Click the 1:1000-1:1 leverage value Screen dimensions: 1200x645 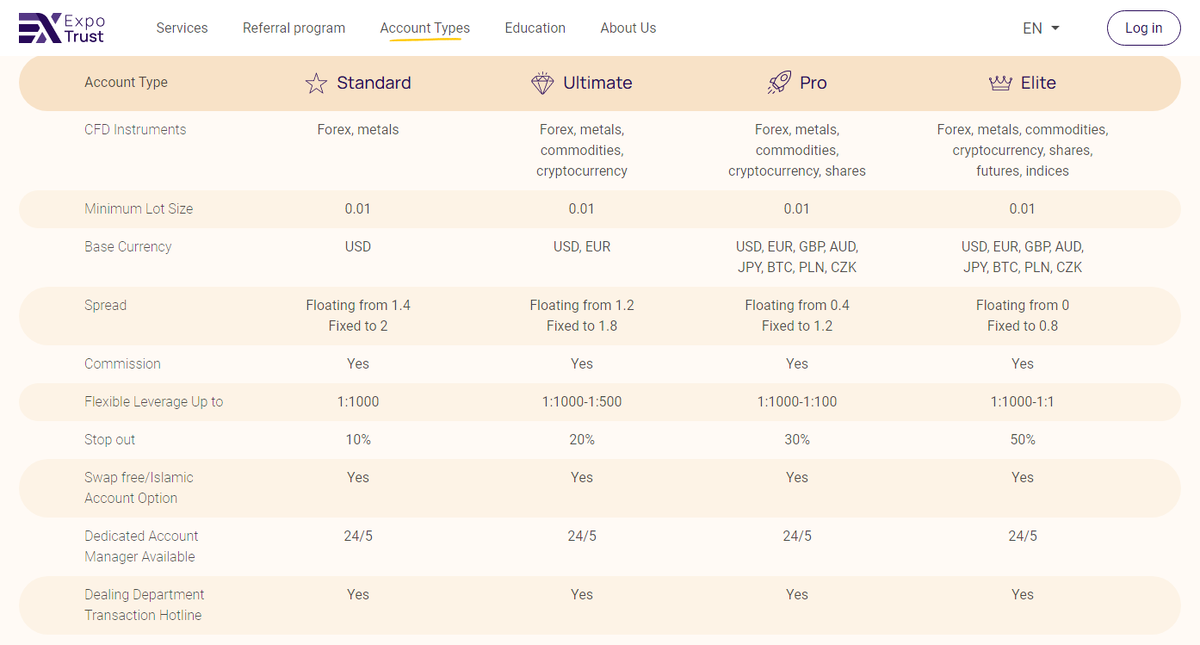click(1022, 402)
